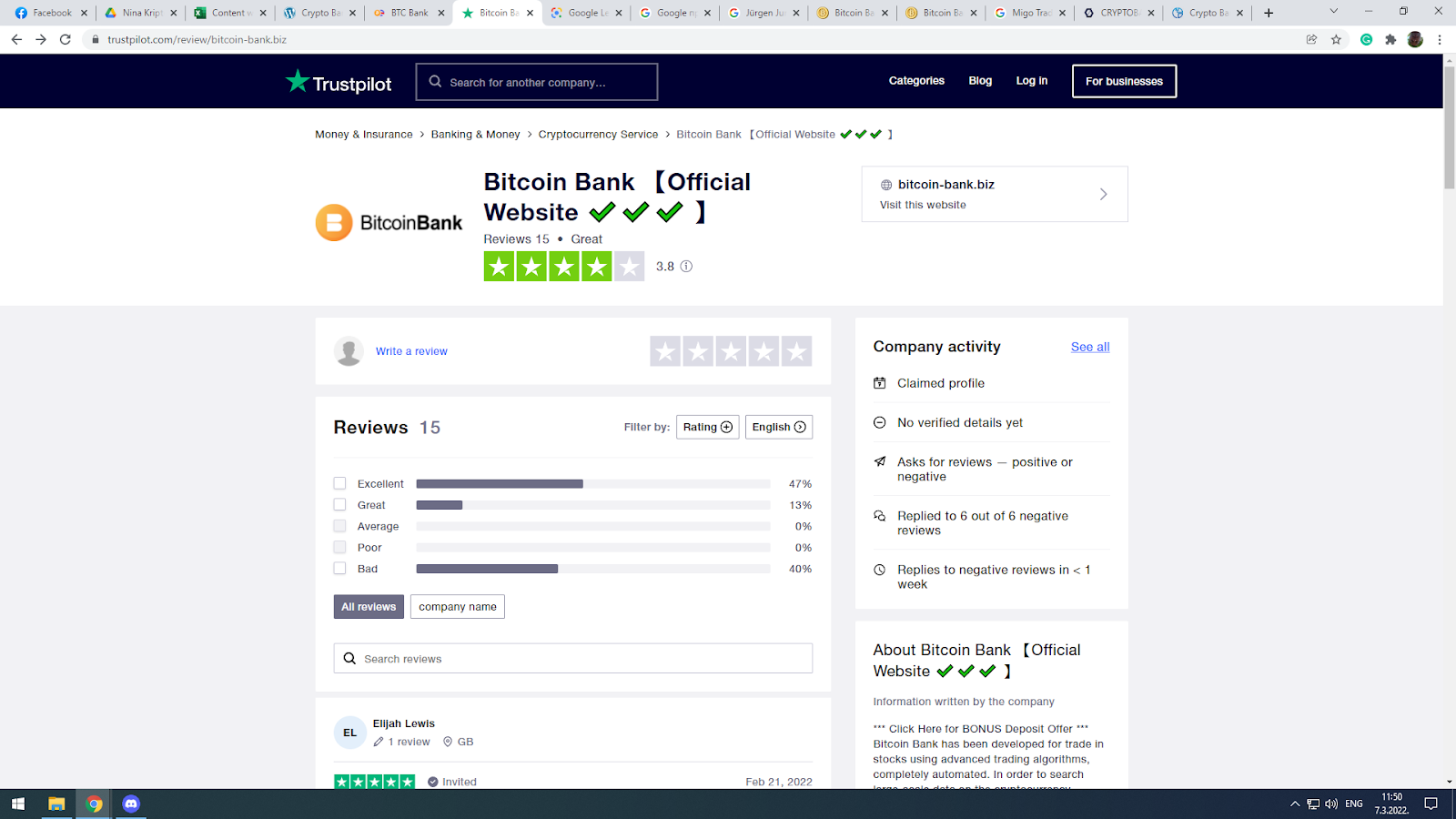This screenshot has width=1456, height=819.
Task: Open the notification center icon
Action: pyautogui.click(x=1431, y=804)
